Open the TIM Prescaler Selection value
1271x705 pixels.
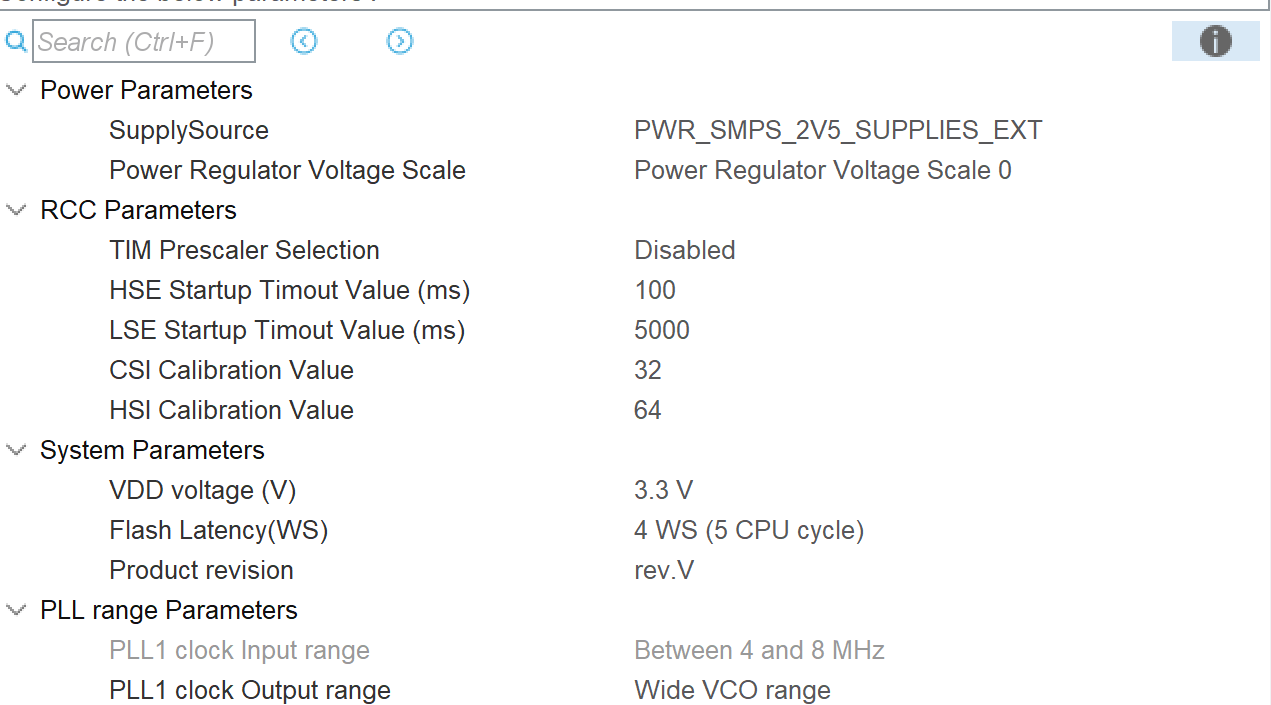pyautogui.click(x=684, y=250)
